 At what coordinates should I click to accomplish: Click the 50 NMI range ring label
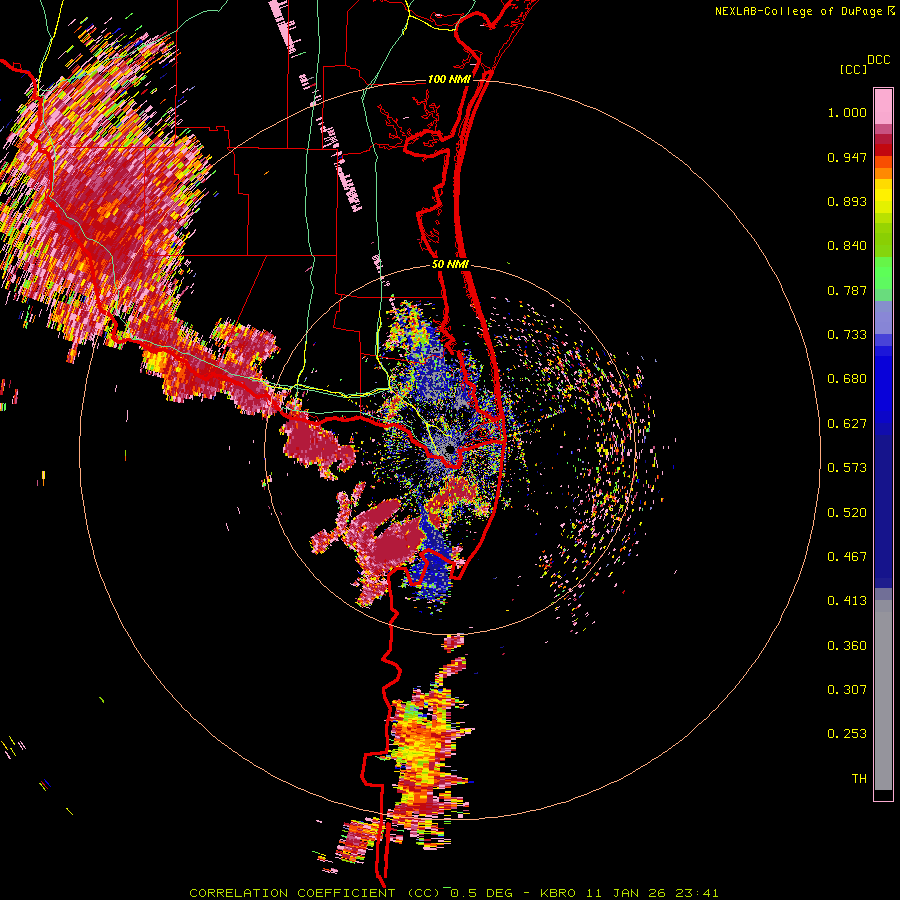pyautogui.click(x=451, y=265)
